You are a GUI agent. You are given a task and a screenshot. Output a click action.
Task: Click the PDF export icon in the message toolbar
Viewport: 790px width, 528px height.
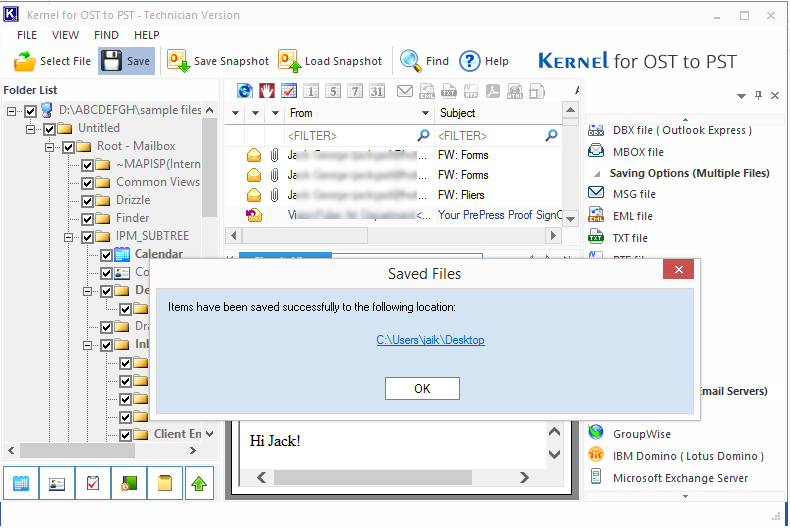point(493,91)
